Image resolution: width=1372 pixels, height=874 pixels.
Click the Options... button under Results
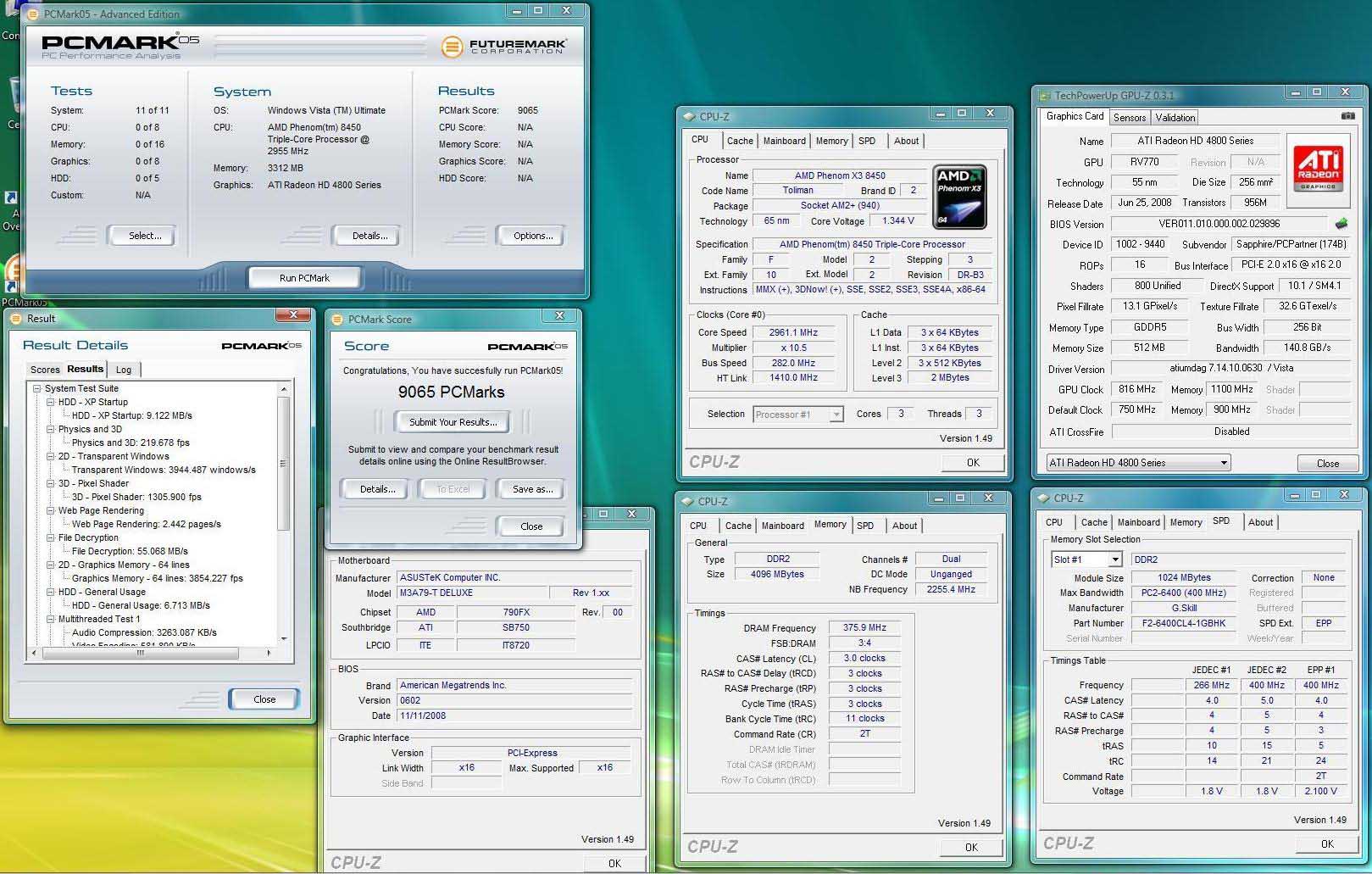click(x=532, y=236)
